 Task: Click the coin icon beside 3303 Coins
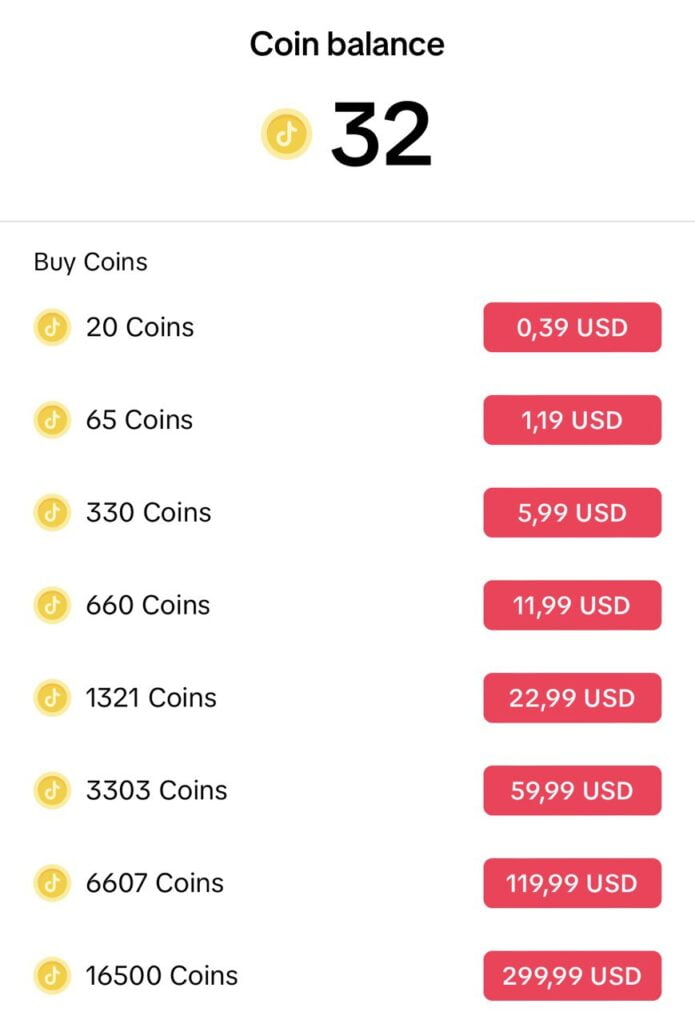click(52, 791)
